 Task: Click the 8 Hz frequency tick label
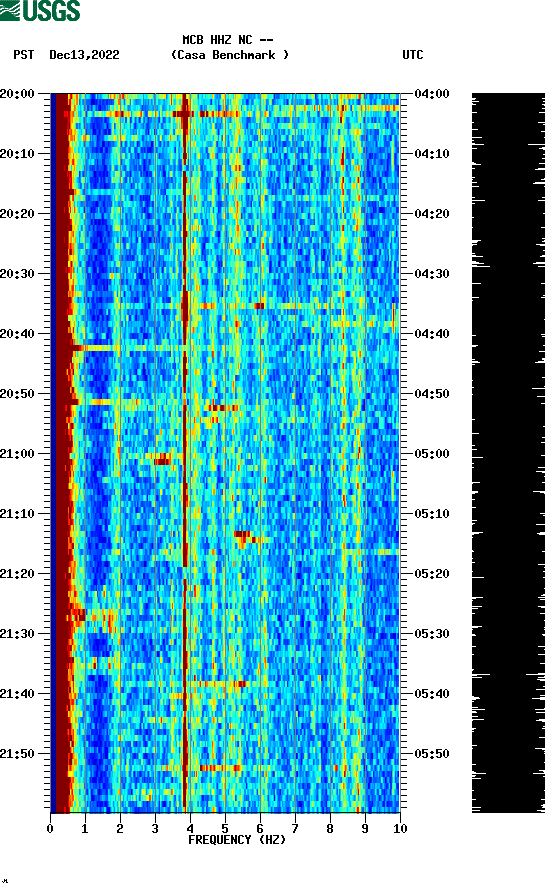(330, 829)
